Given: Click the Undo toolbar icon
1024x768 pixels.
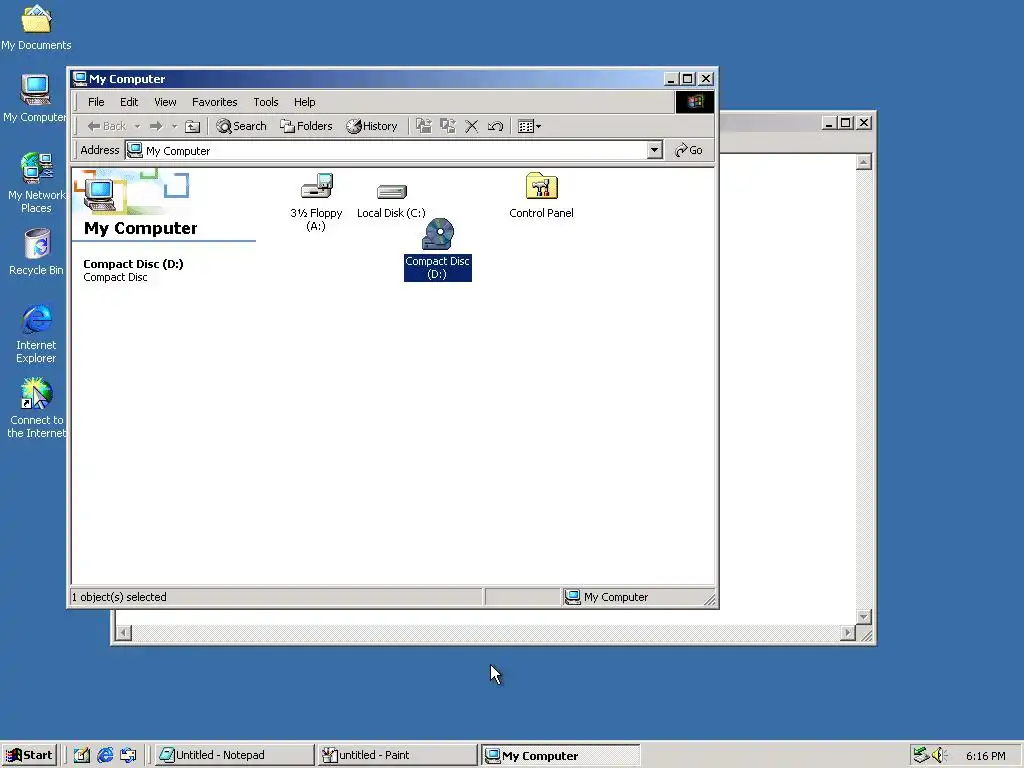Looking at the screenshot, I should pos(495,126).
